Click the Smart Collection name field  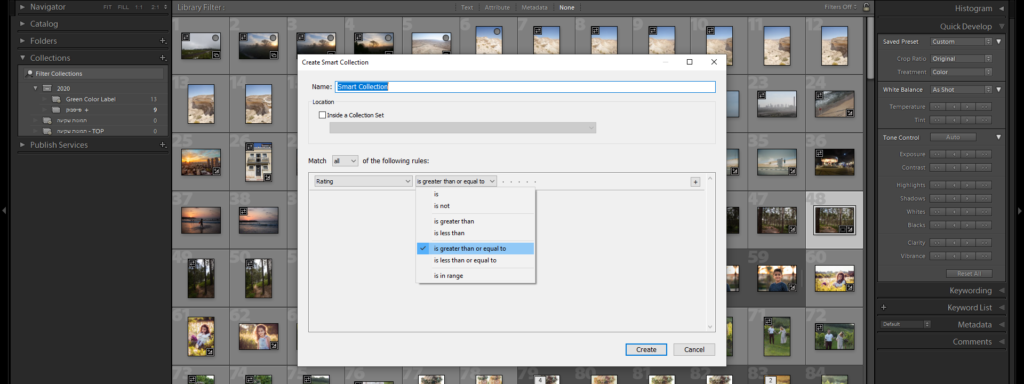pyautogui.click(x=525, y=86)
